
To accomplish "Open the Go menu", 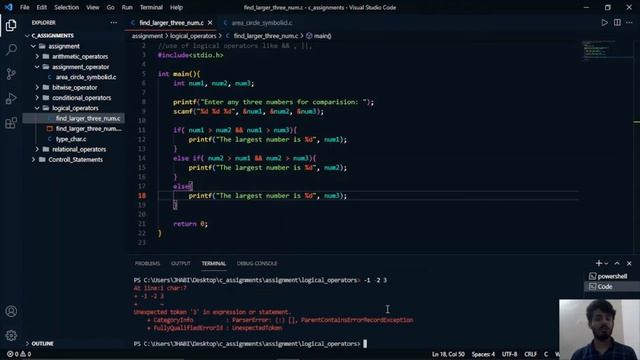I will [x=110, y=7].
